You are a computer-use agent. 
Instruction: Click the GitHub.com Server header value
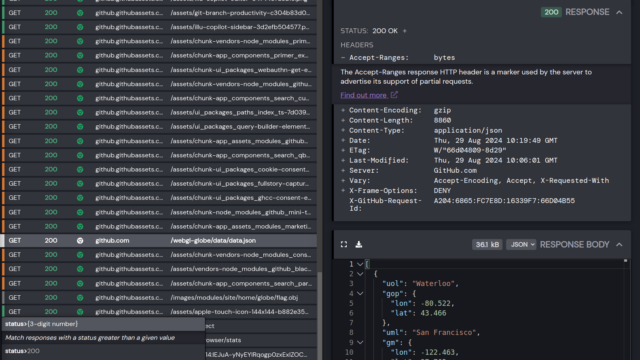coord(455,171)
